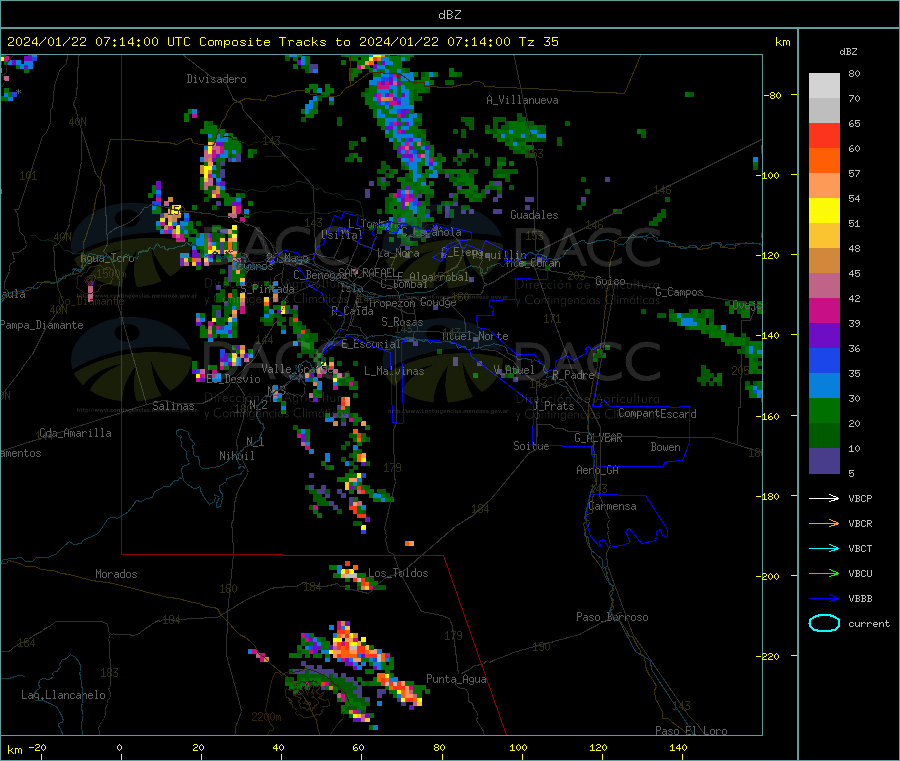Screen dimensions: 900x761
Task: Click the green VBCU arrow legend icon
Action: [824, 573]
